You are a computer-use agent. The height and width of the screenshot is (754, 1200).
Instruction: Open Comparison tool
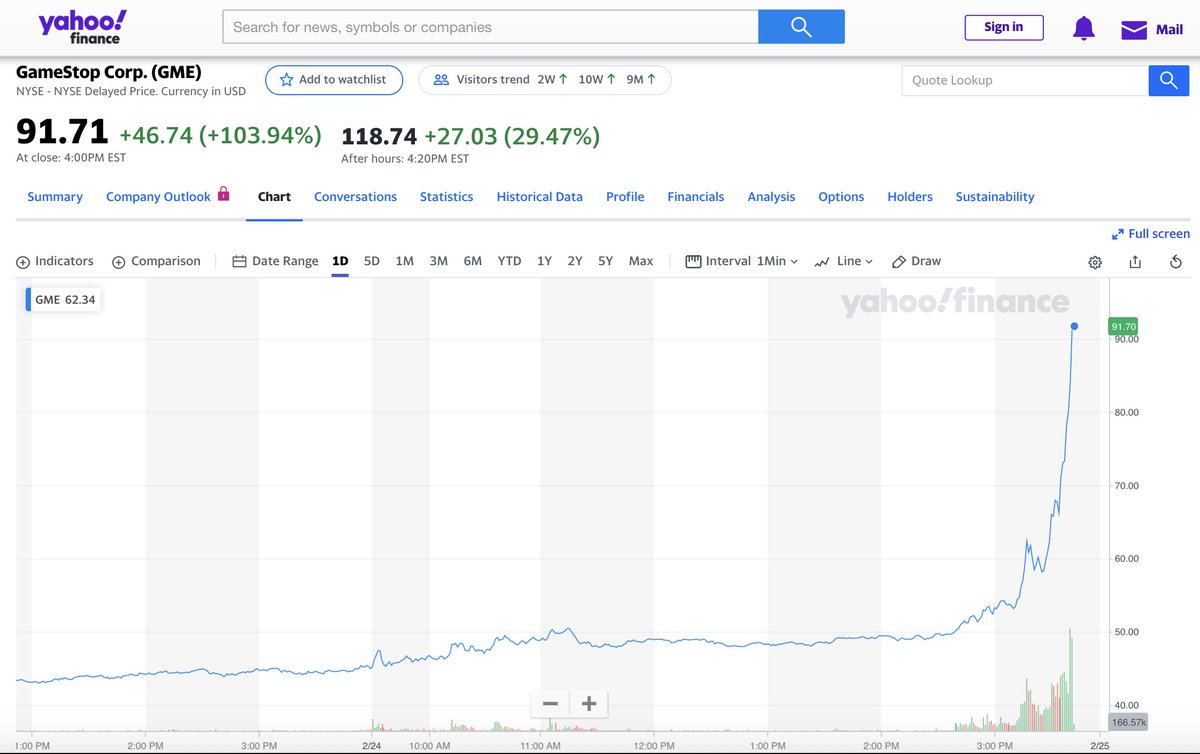pyautogui.click(x=156, y=261)
